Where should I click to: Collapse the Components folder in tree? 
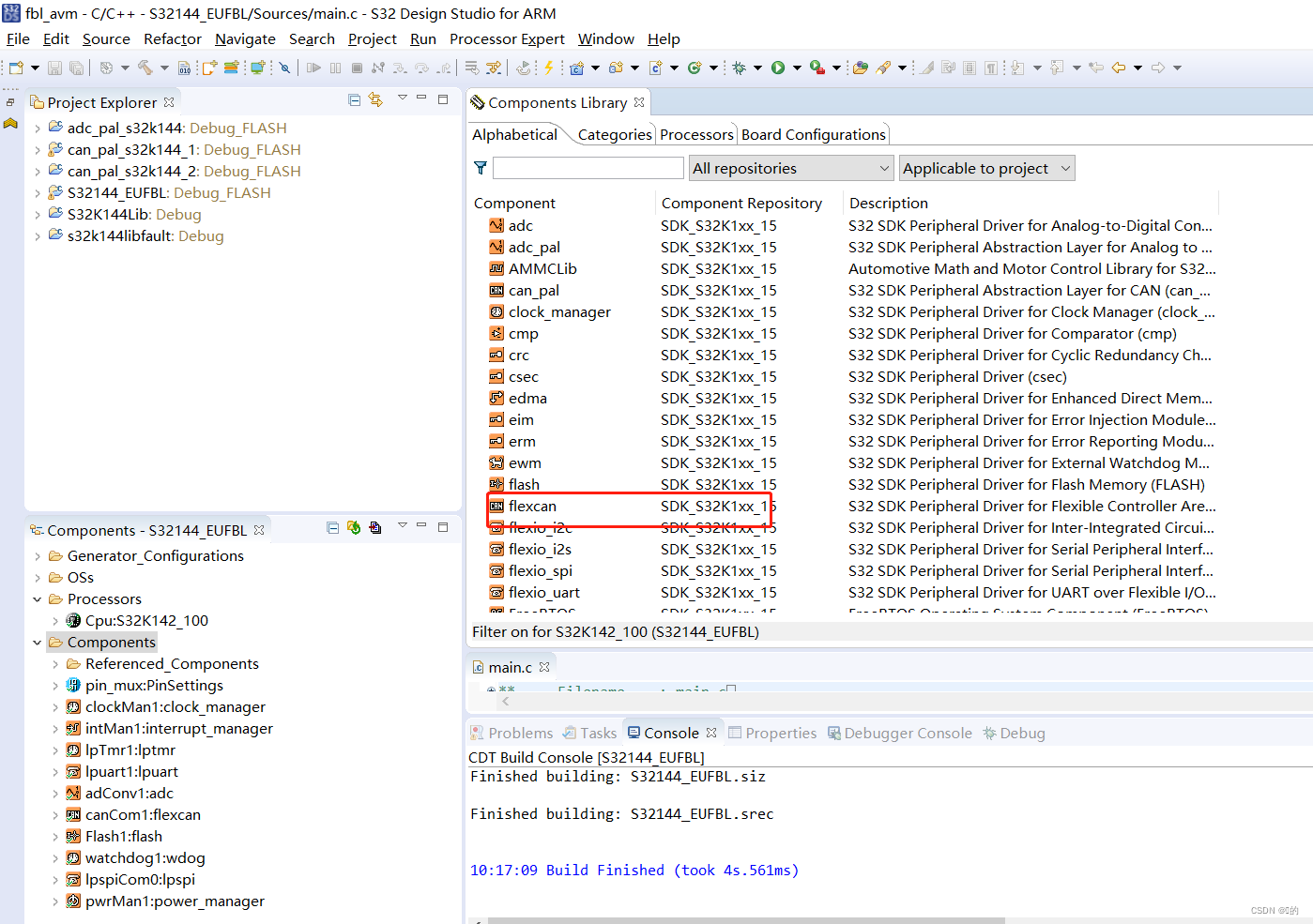click(38, 643)
